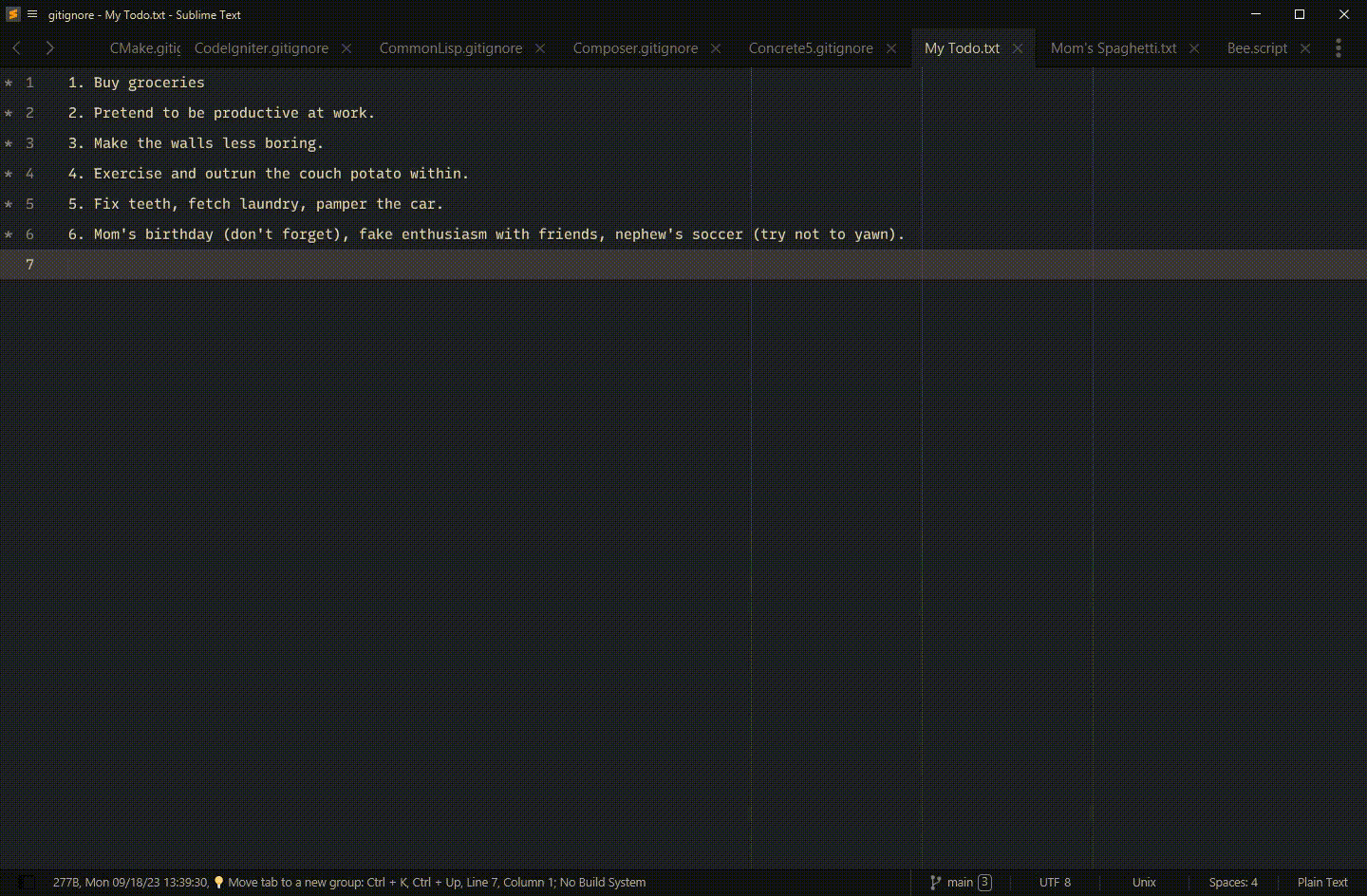Close the Composer.gitignore tab

(716, 48)
